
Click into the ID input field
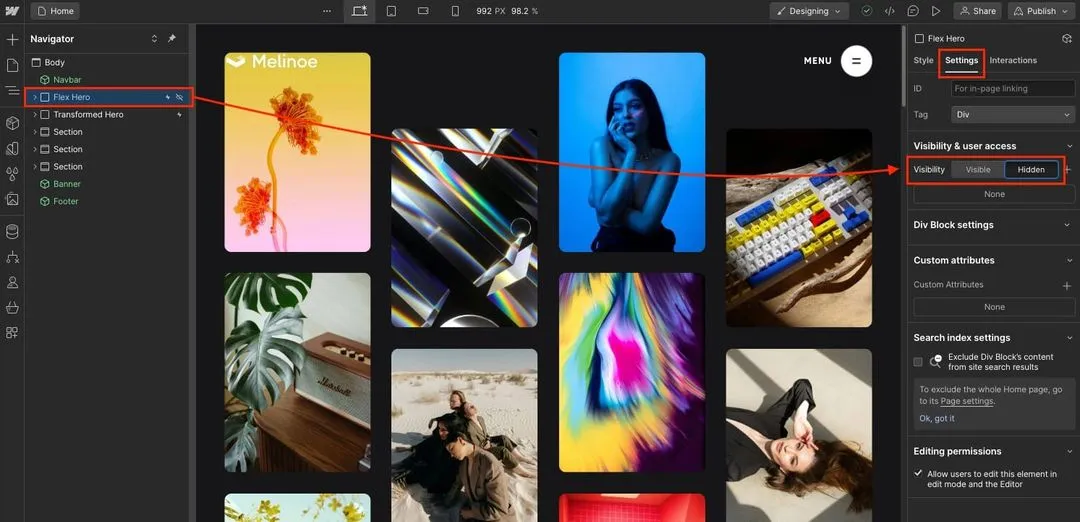pos(1012,89)
